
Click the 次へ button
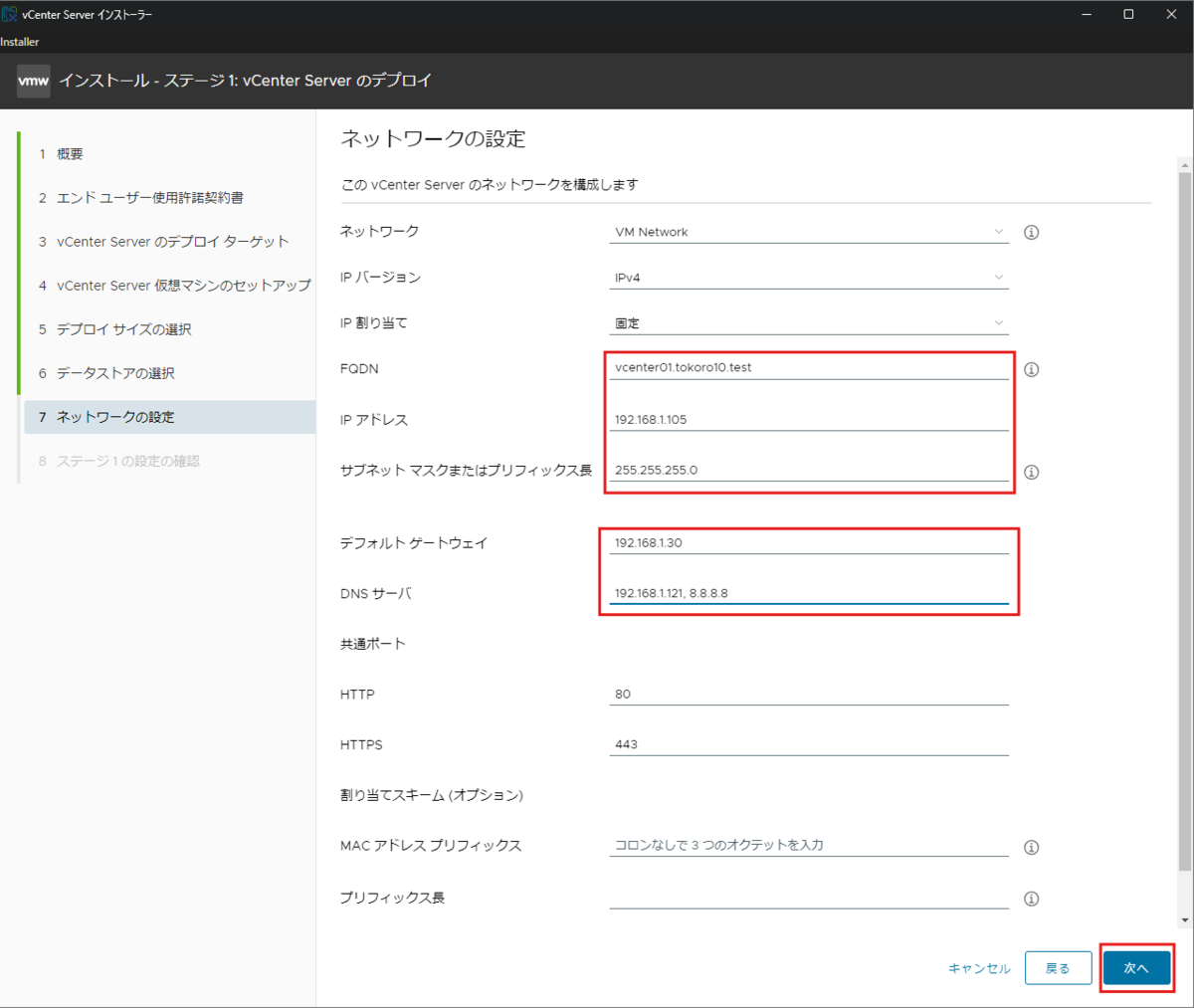(x=1136, y=968)
